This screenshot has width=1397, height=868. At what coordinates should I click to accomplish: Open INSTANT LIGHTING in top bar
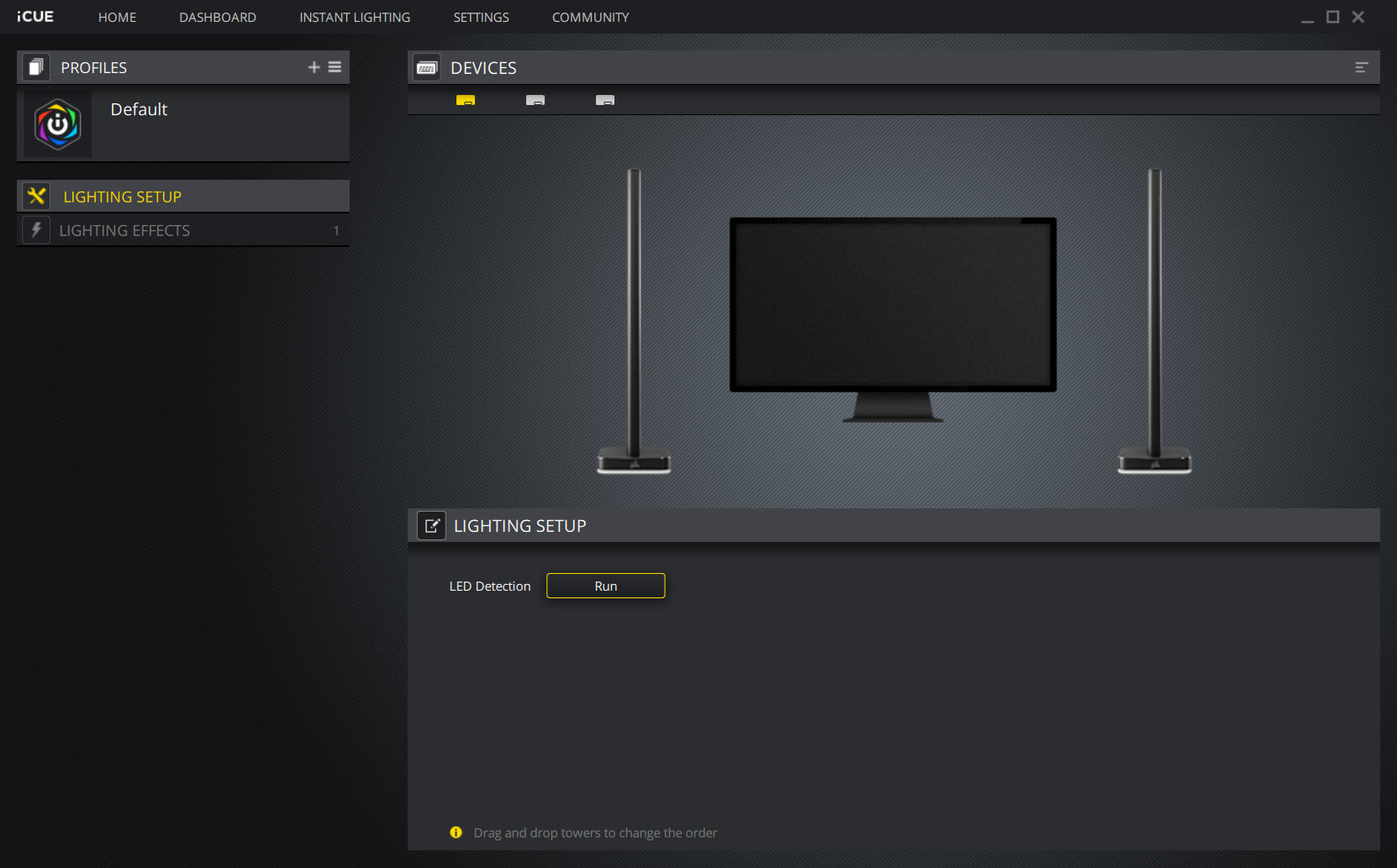(x=355, y=17)
